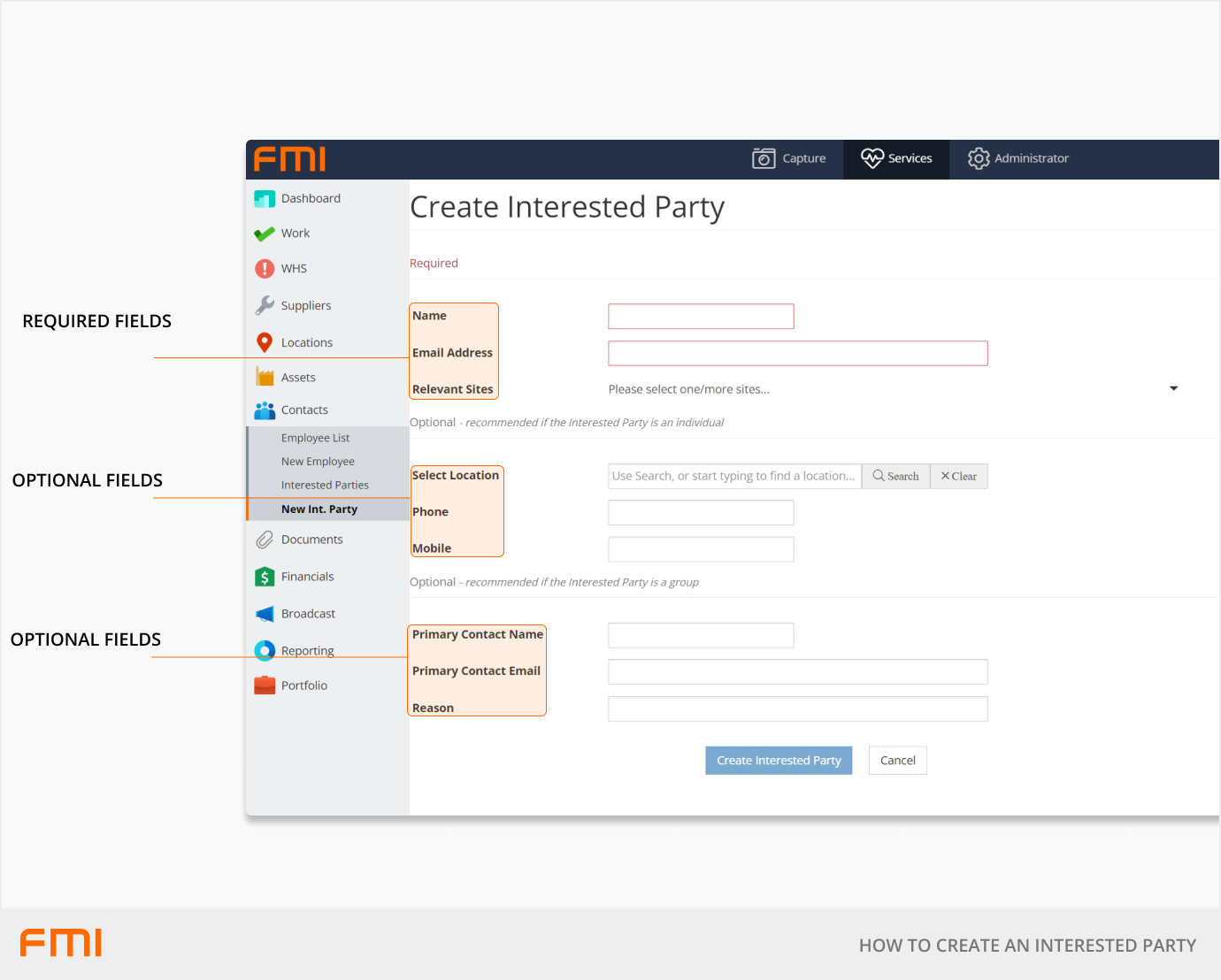The height and width of the screenshot is (980, 1221).
Task: Open the Portfolio briefcase icon
Action: [264, 685]
